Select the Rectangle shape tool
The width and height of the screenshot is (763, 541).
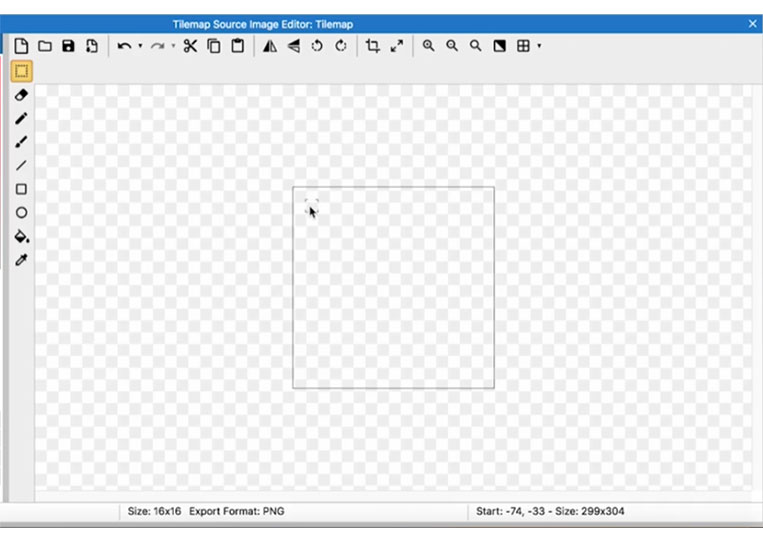coord(21,189)
